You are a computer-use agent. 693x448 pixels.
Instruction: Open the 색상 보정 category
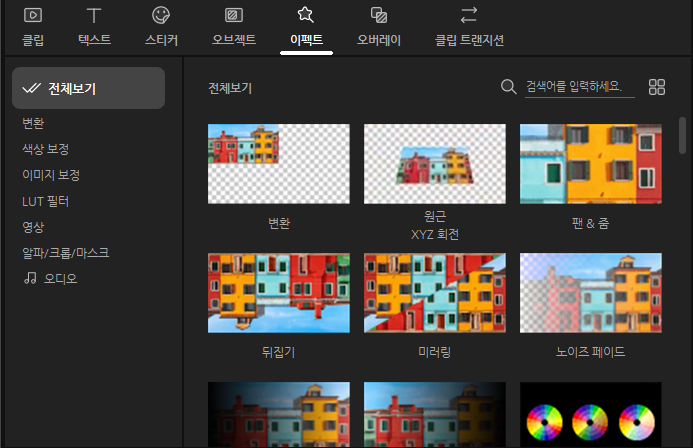(45, 149)
